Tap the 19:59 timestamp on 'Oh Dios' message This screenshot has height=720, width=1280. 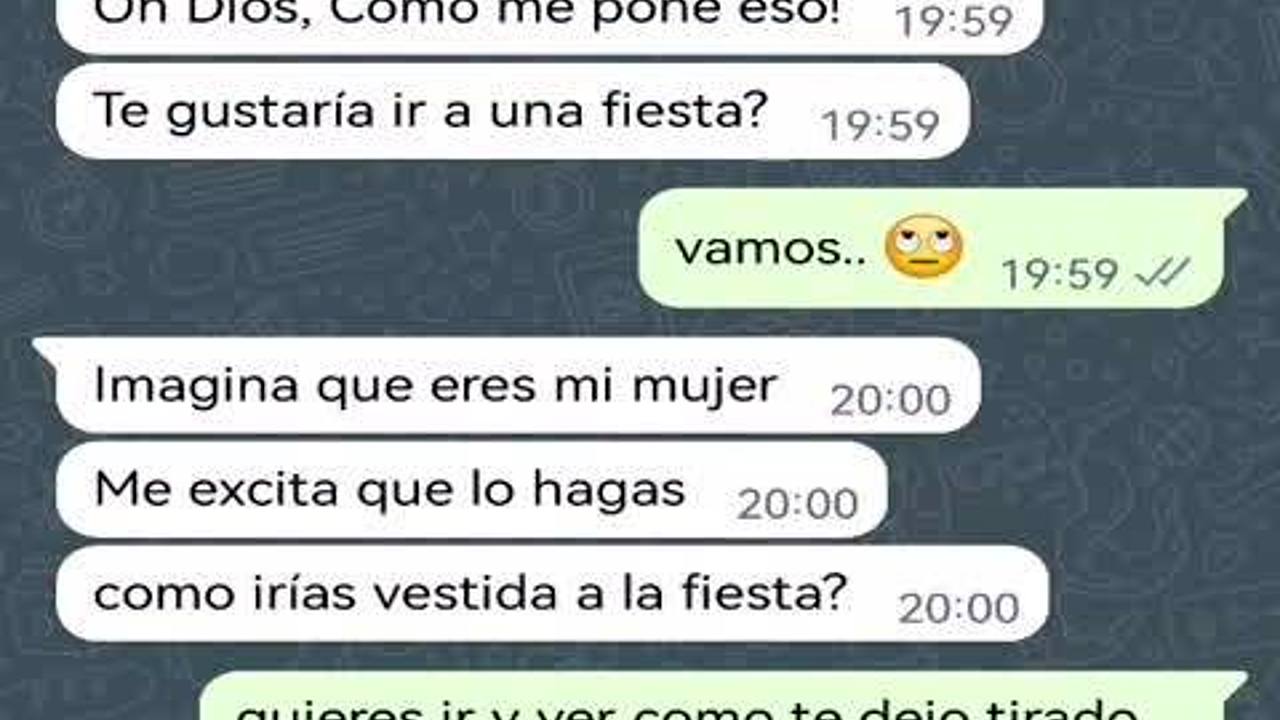pos(954,21)
